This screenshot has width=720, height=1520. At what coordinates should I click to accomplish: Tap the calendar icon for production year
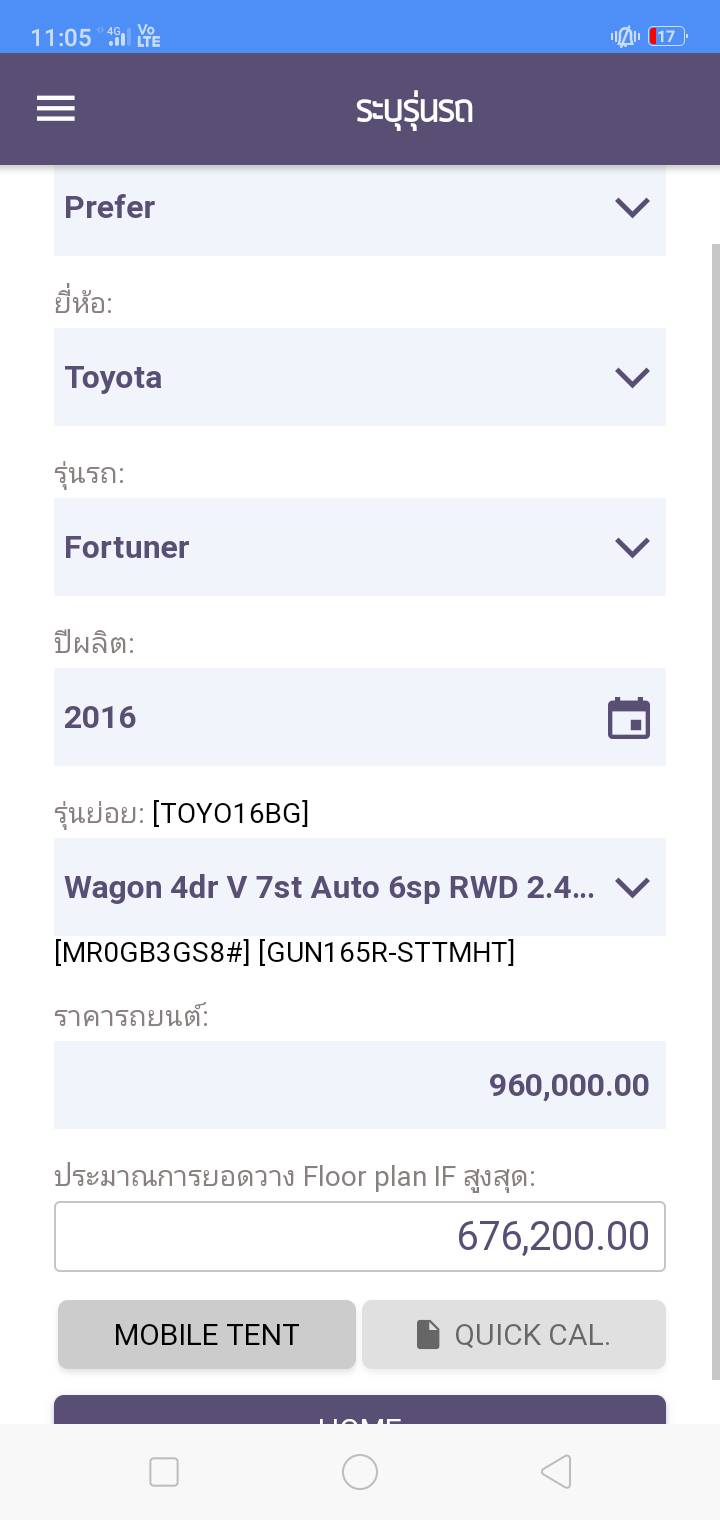[x=629, y=718]
